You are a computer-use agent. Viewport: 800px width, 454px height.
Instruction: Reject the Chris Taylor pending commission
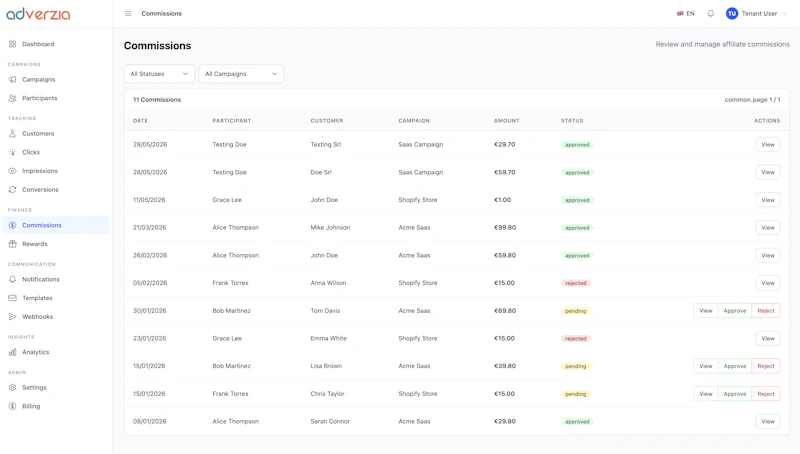[766, 394]
